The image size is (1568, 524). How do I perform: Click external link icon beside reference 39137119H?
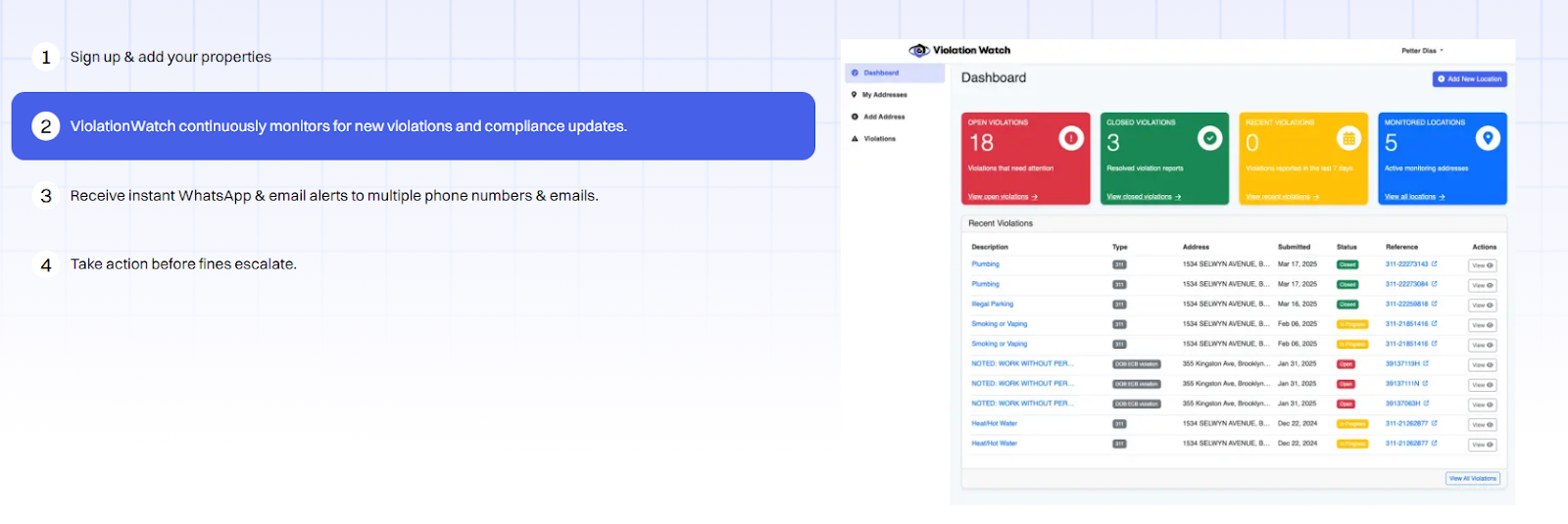(x=1426, y=363)
